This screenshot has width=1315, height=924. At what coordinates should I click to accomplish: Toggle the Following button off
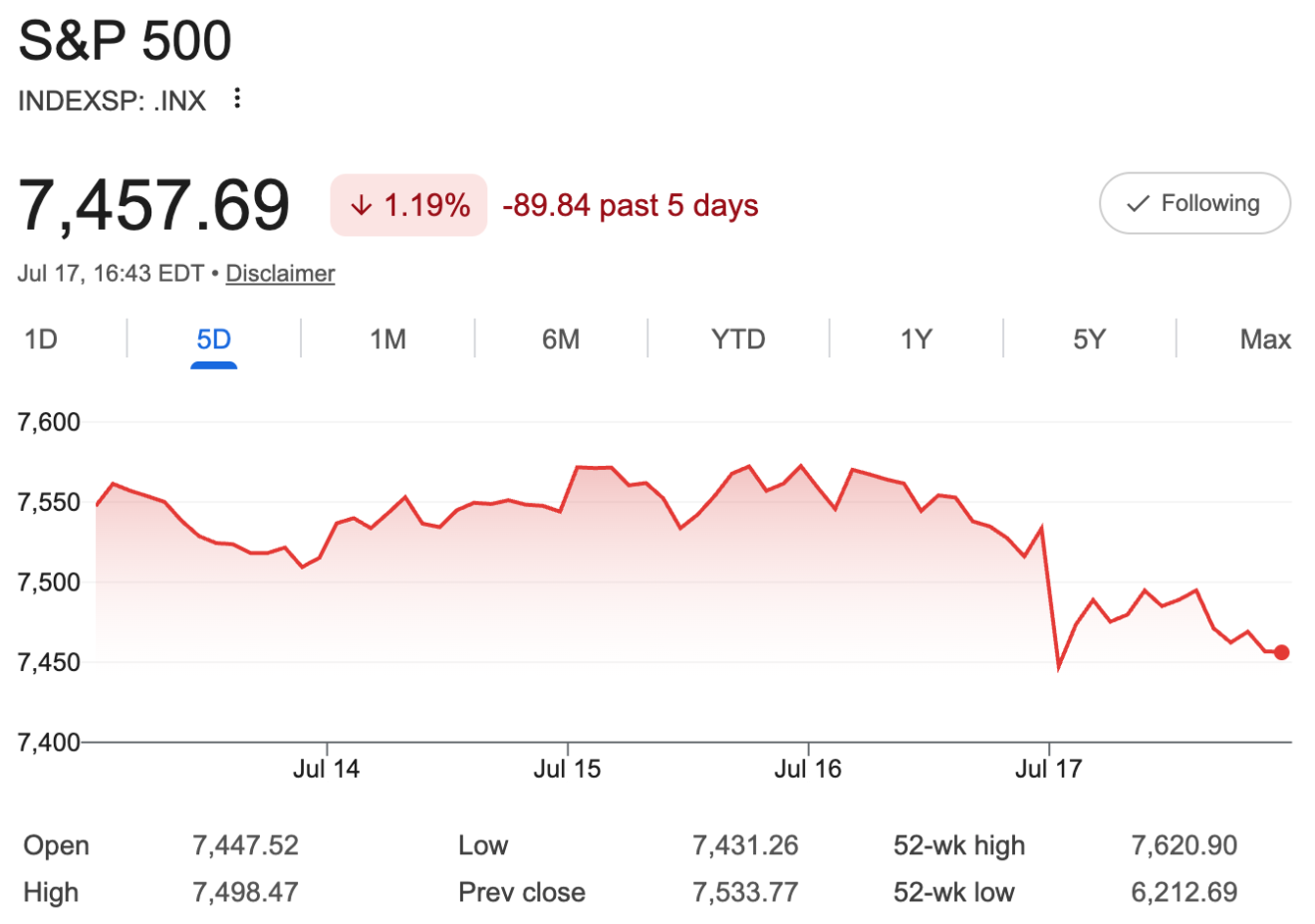pos(1194,203)
